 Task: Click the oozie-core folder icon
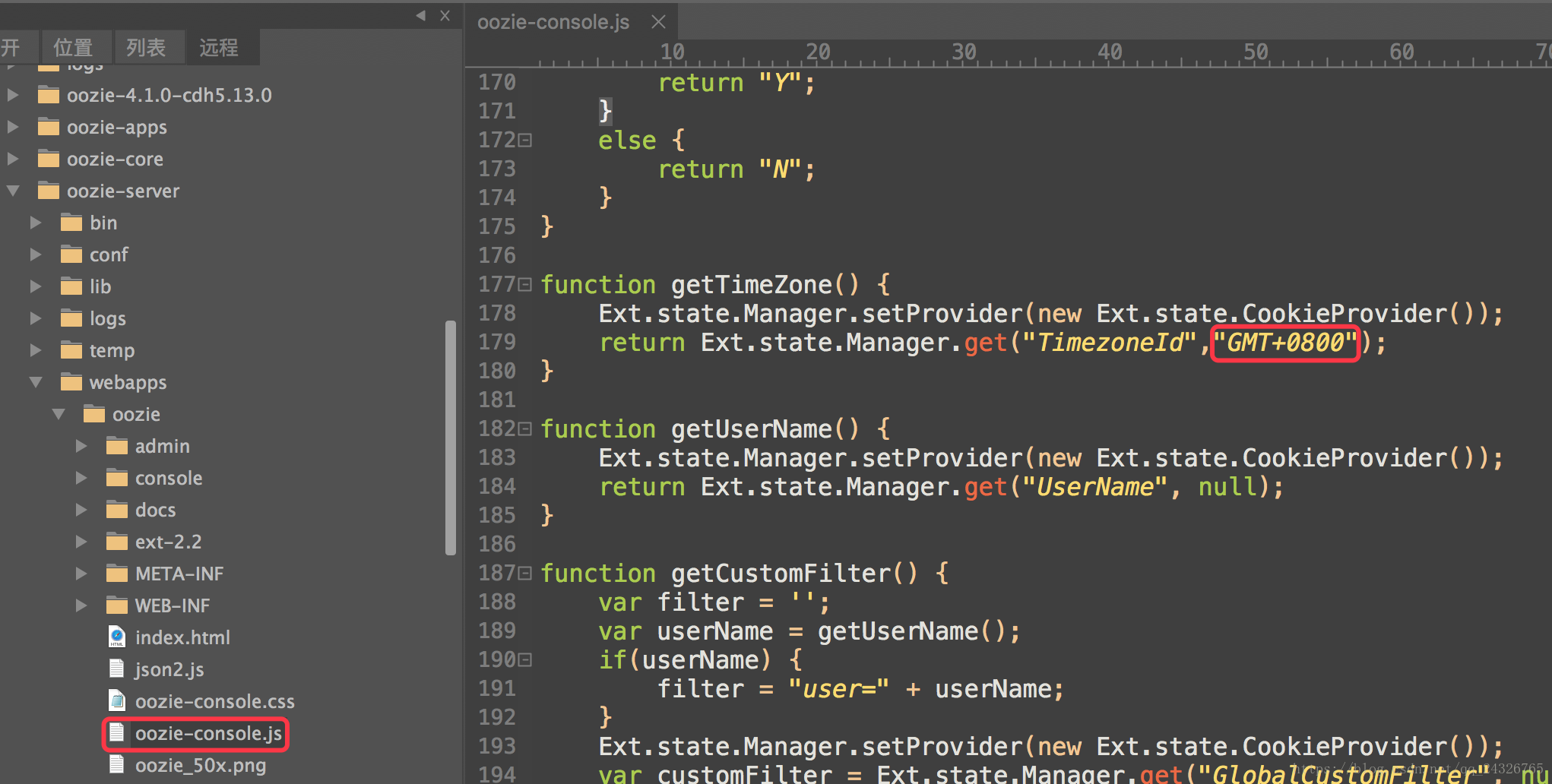click(49, 159)
